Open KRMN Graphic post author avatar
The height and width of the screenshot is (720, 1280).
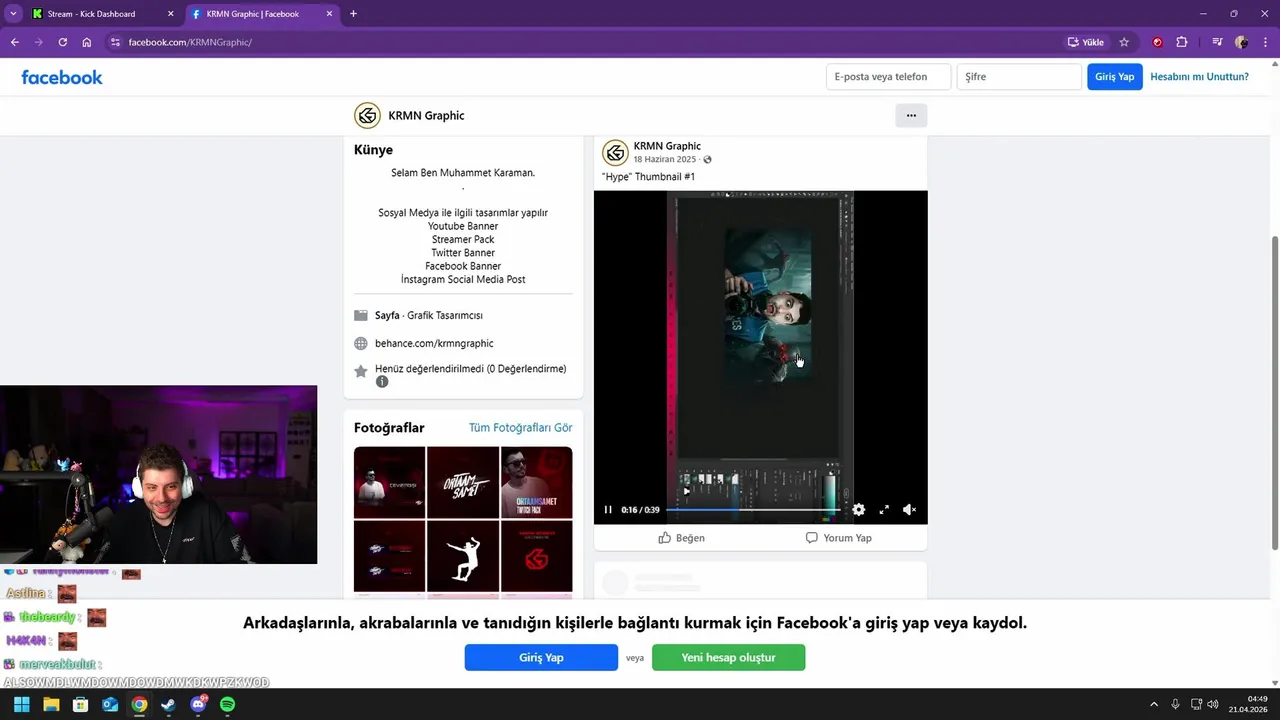pos(615,152)
